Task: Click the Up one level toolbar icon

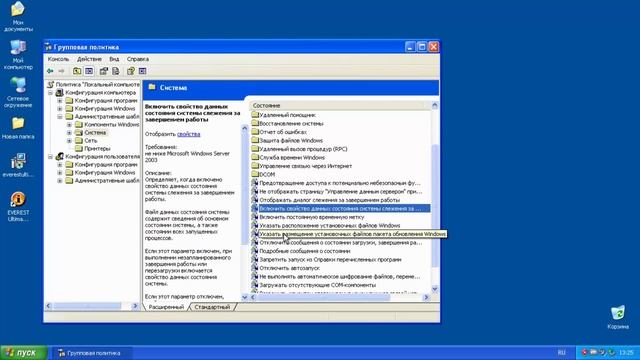Action: [x=77, y=71]
